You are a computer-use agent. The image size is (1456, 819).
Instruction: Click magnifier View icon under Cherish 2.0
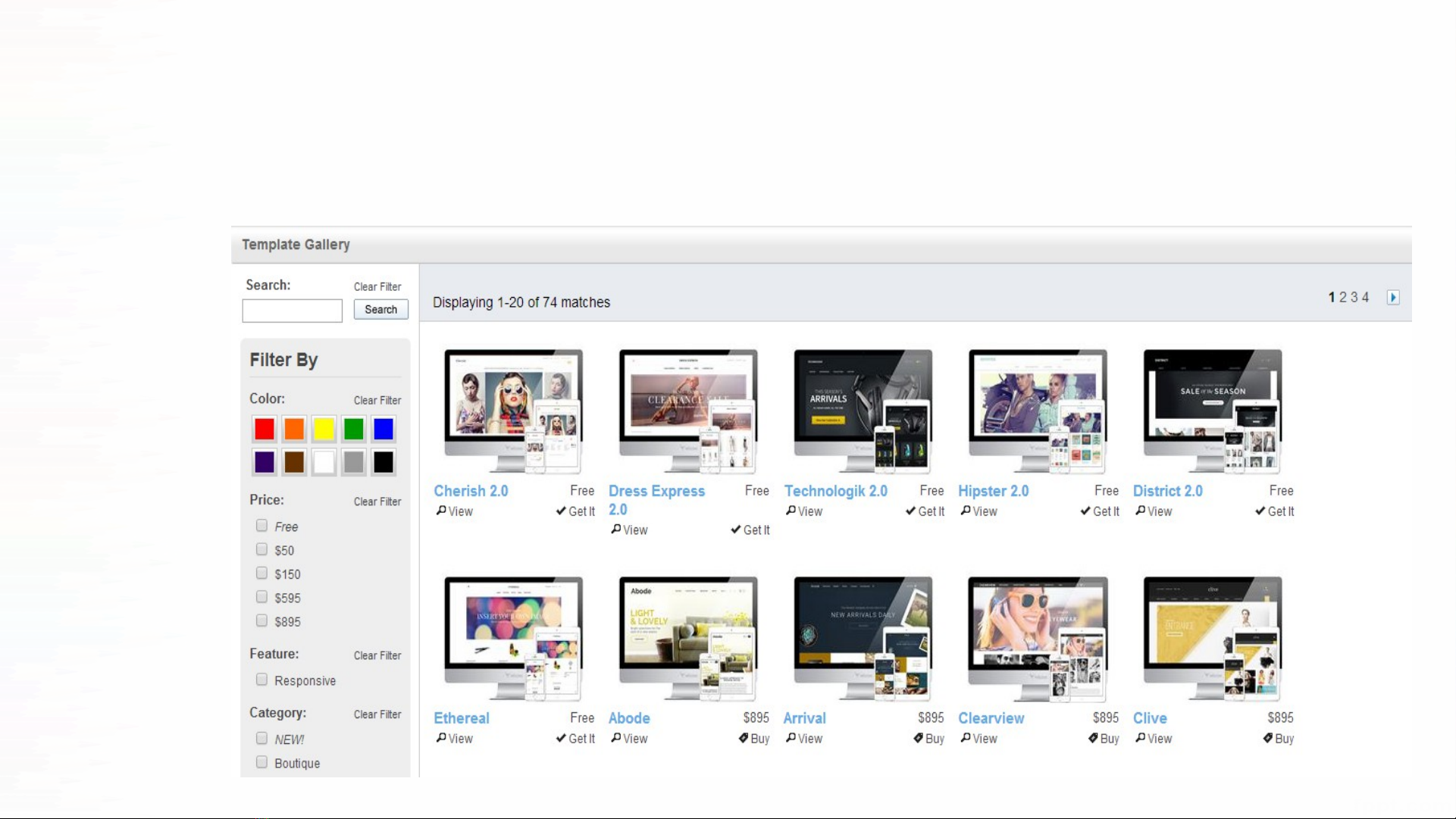pyautogui.click(x=441, y=511)
